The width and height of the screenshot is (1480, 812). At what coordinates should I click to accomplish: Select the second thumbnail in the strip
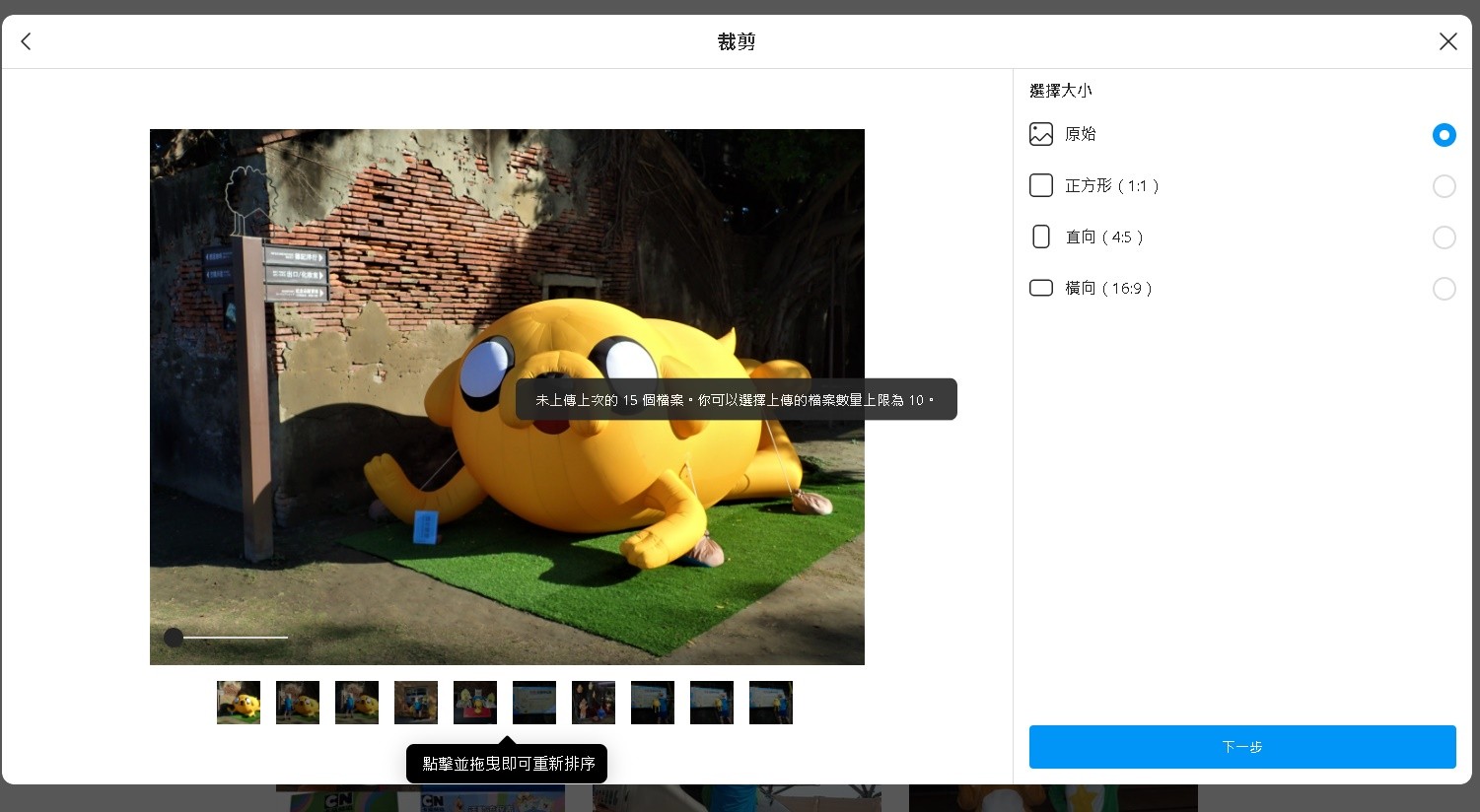pyautogui.click(x=298, y=703)
